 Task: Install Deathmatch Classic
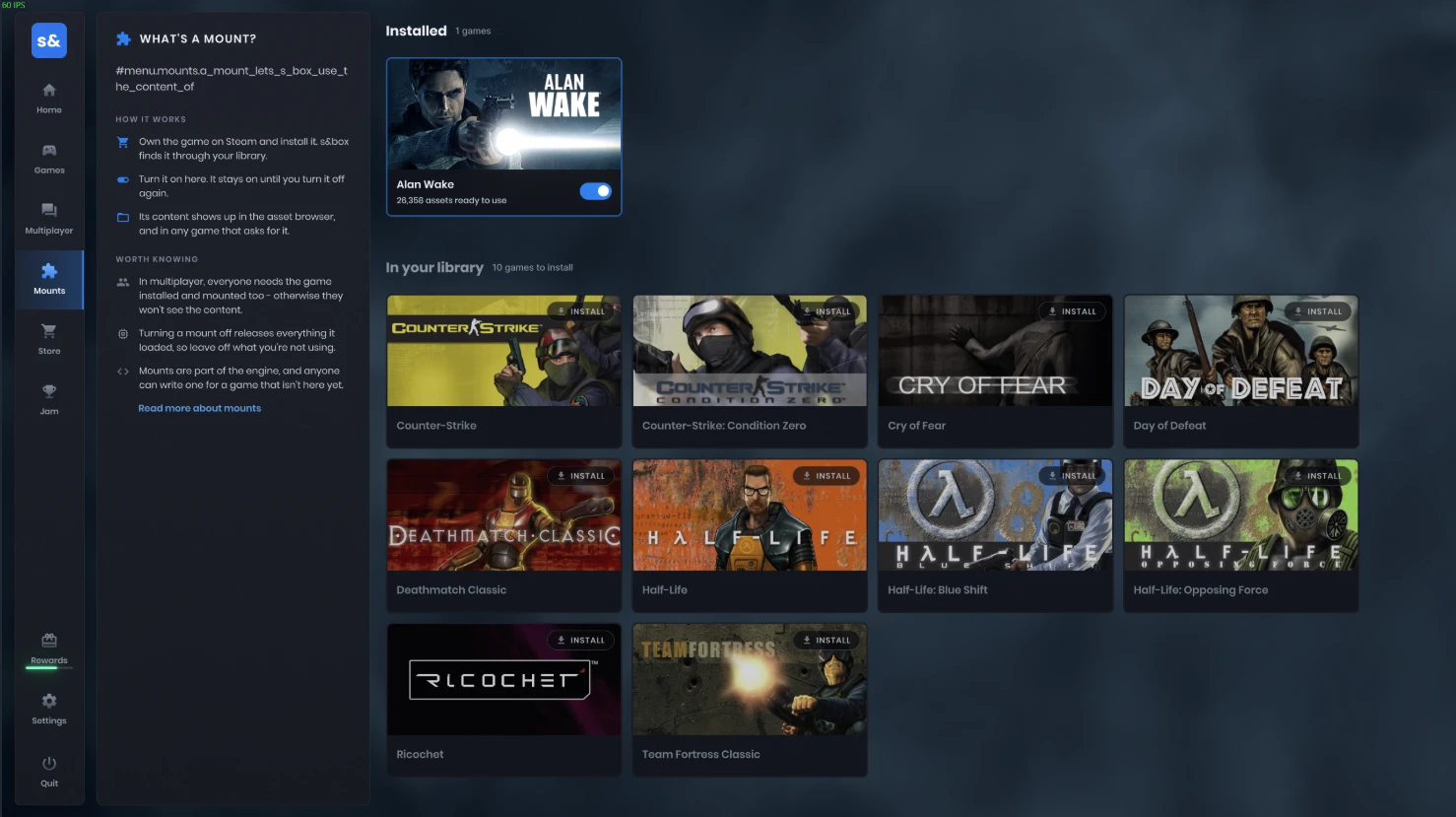coord(581,476)
